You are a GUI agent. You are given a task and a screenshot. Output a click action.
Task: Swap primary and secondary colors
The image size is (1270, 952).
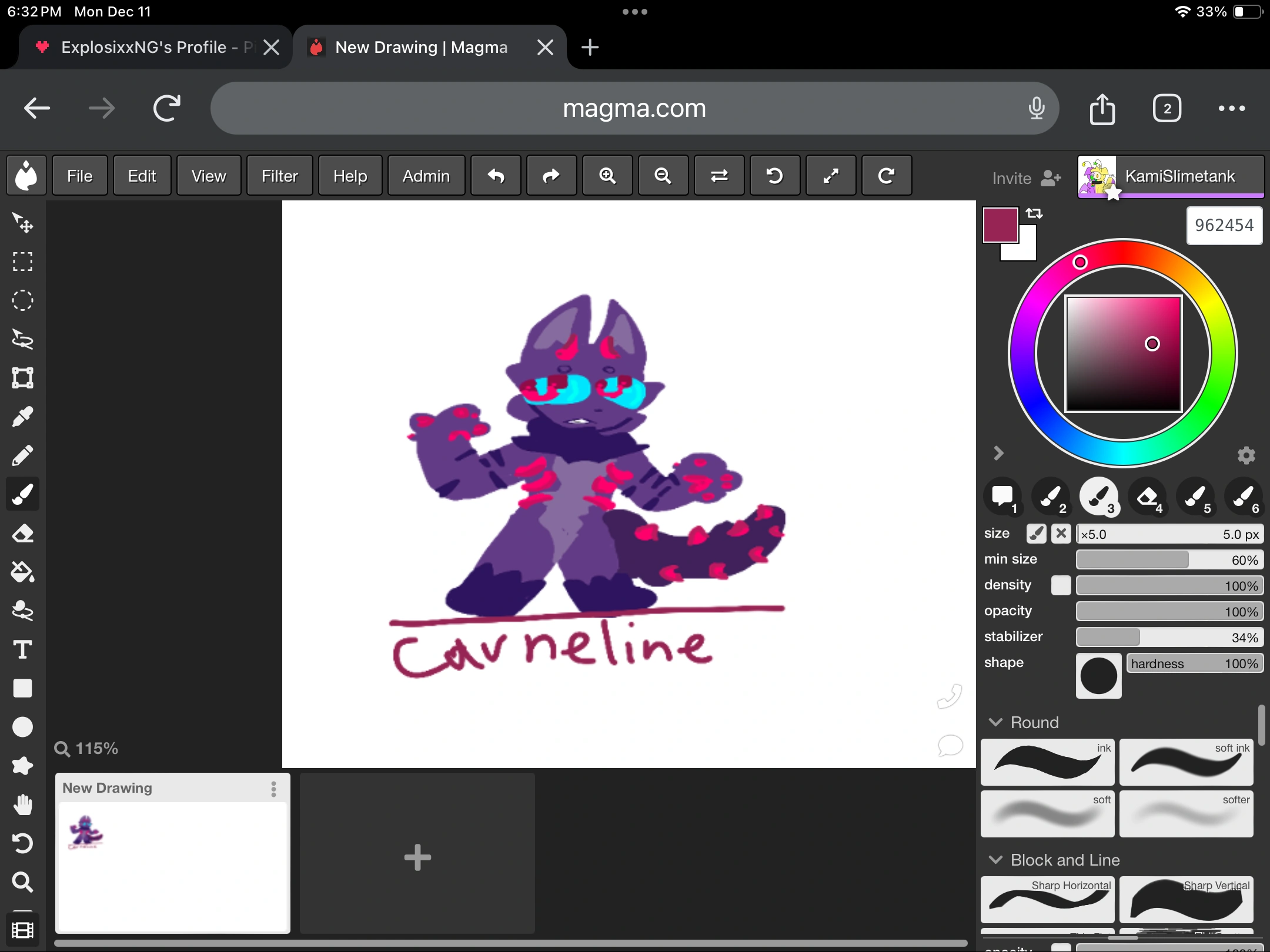tap(1035, 213)
